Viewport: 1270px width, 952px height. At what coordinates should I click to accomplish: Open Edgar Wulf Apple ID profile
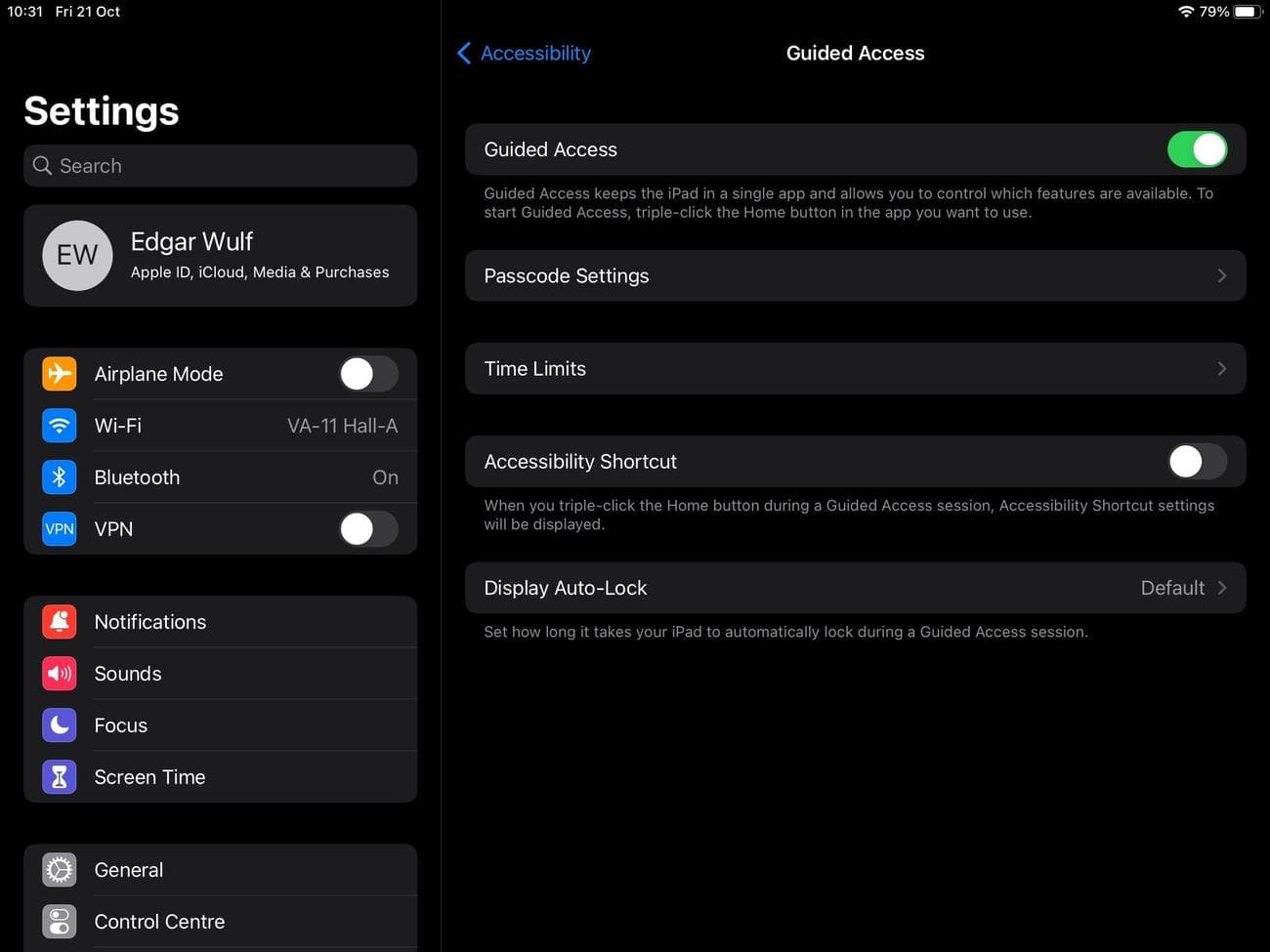pyautogui.click(x=221, y=256)
